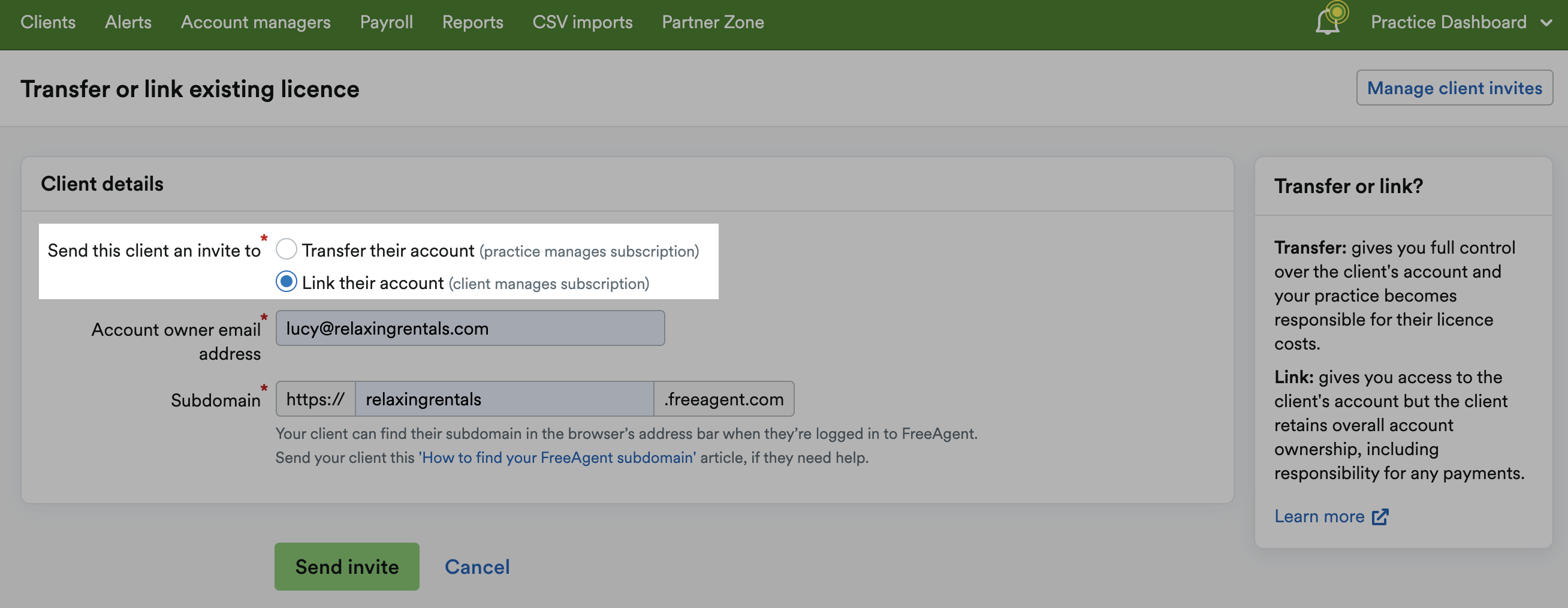The width and height of the screenshot is (1568, 608).
Task: Open the Payroll menu item
Action: [x=387, y=22]
